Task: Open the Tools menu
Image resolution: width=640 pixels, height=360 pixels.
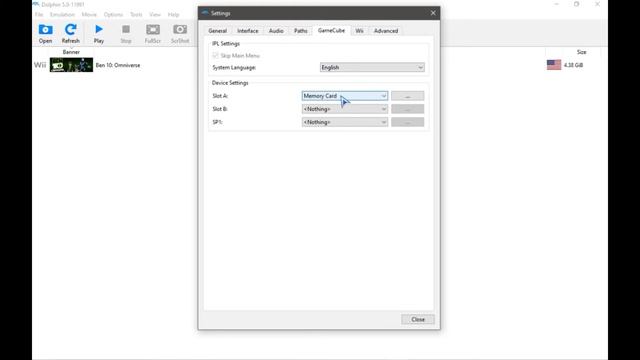Action: [x=136, y=15]
